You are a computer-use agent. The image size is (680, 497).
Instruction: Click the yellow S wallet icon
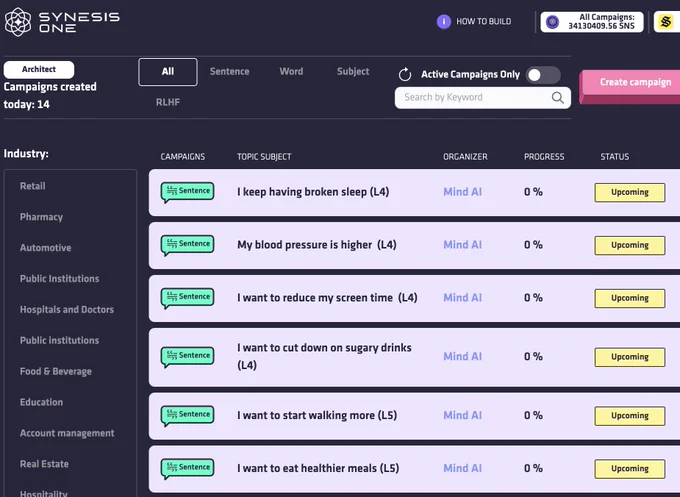pos(666,22)
